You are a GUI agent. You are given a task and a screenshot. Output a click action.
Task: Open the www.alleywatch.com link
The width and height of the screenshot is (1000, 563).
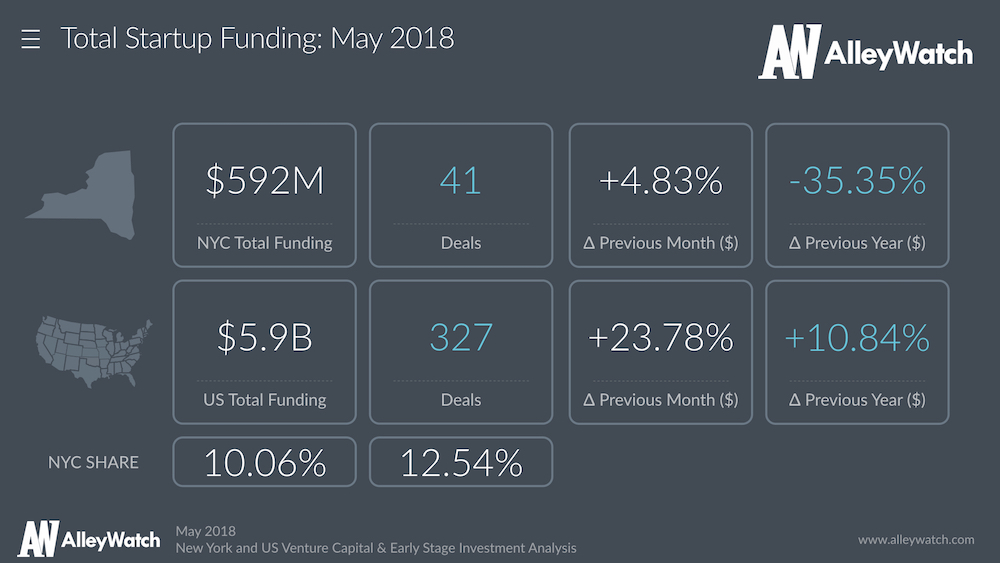pyautogui.click(x=916, y=539)
